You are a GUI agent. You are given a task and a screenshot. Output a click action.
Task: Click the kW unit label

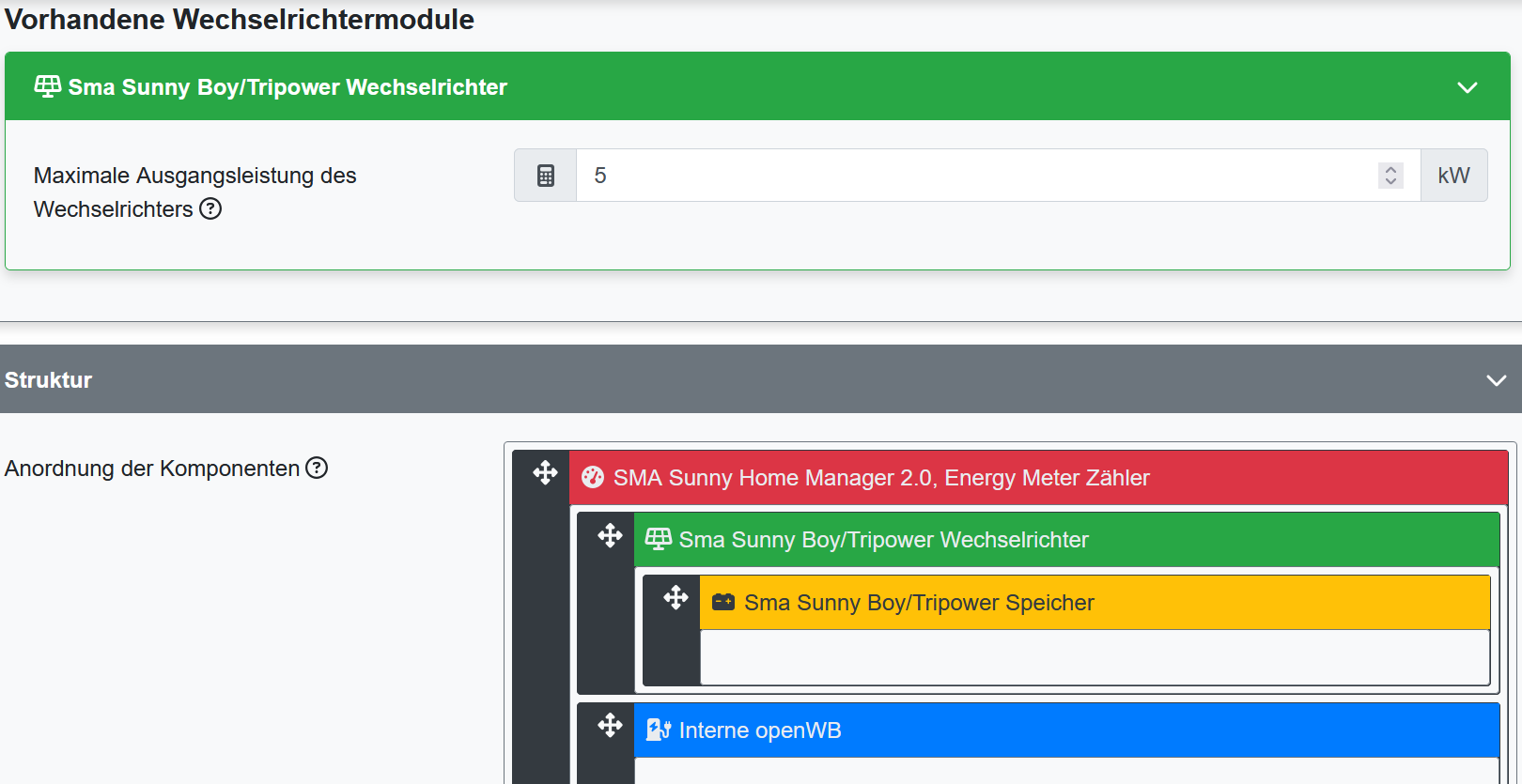(x=1453, y=176)
